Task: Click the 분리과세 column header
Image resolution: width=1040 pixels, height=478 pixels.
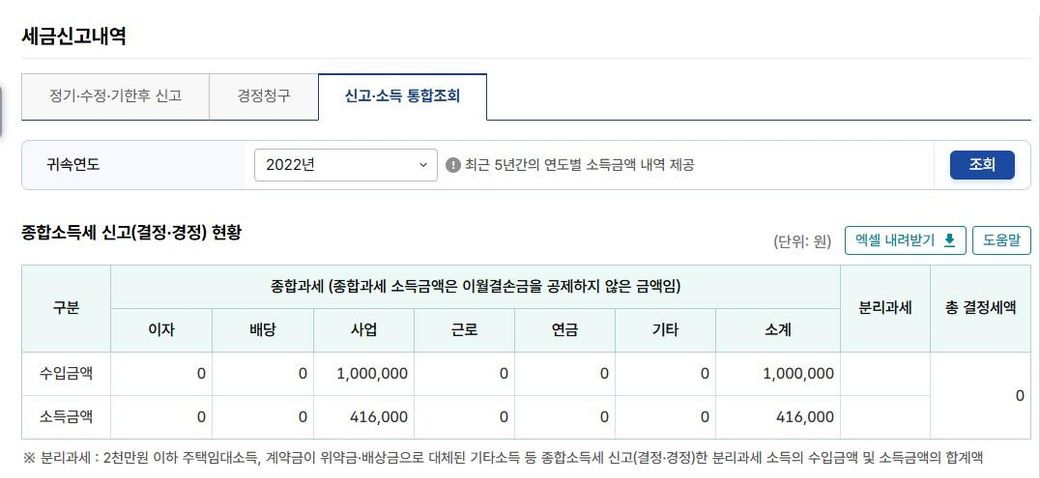Action: 885,308
